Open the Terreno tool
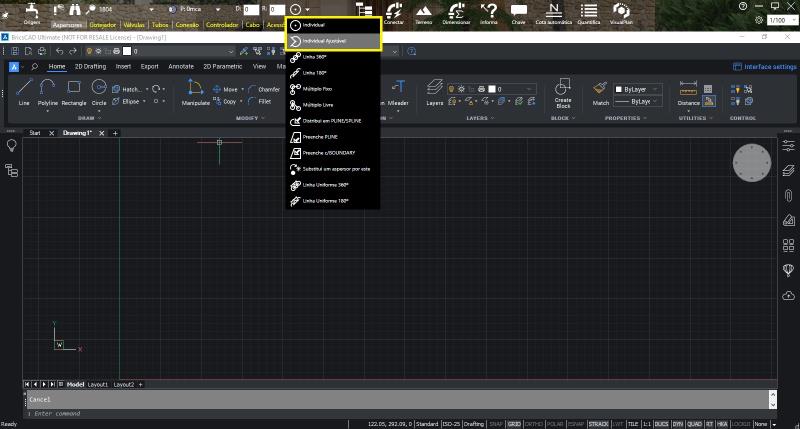 click(x=424, y=13)
